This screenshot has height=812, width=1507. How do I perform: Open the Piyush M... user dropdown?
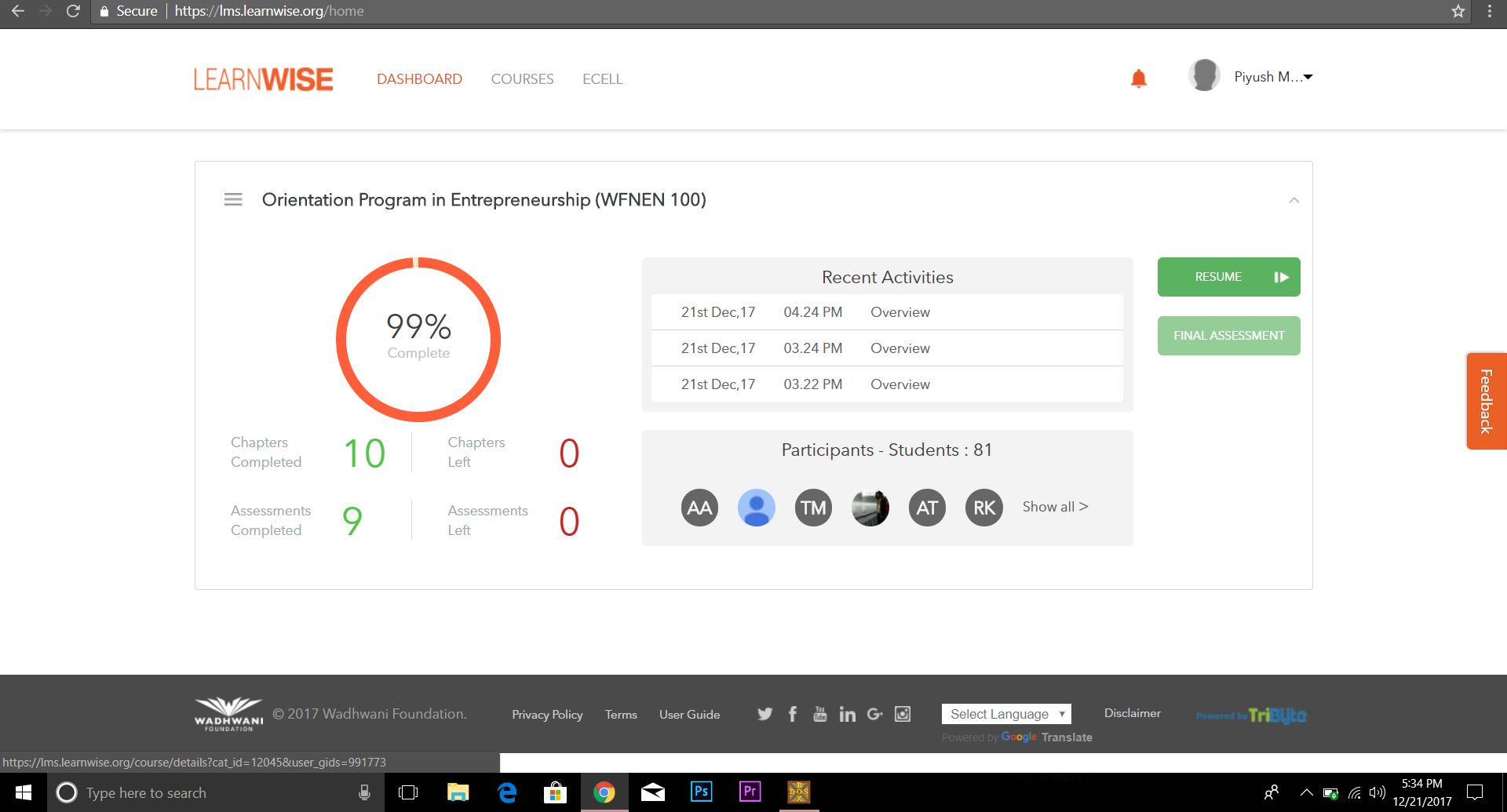click(1273, 77)
